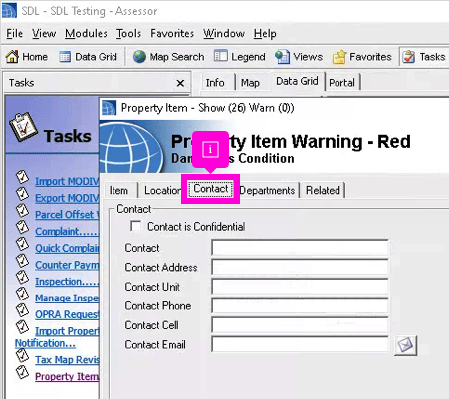Open the OPRA Request task link

click(x=67, y=314)
